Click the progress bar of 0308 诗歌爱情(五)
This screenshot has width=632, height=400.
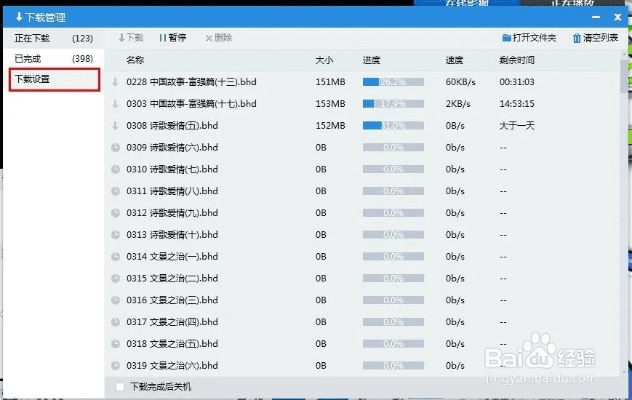click(x=393, y=126)
